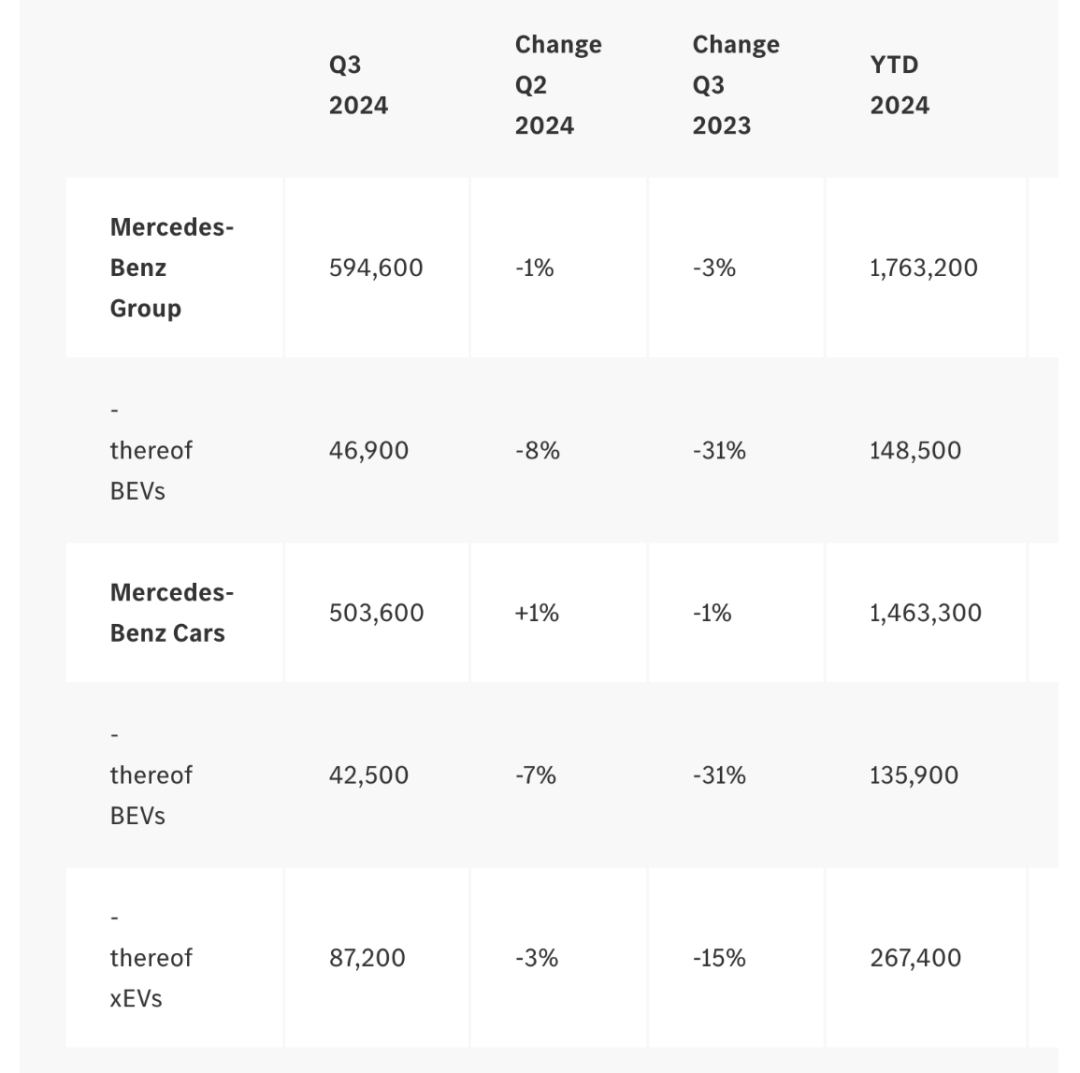Click the 503,600 Cars sales cell

point(376,612)
